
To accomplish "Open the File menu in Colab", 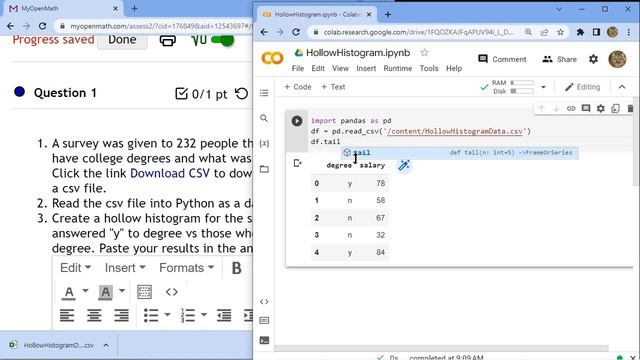I will 298,69.
